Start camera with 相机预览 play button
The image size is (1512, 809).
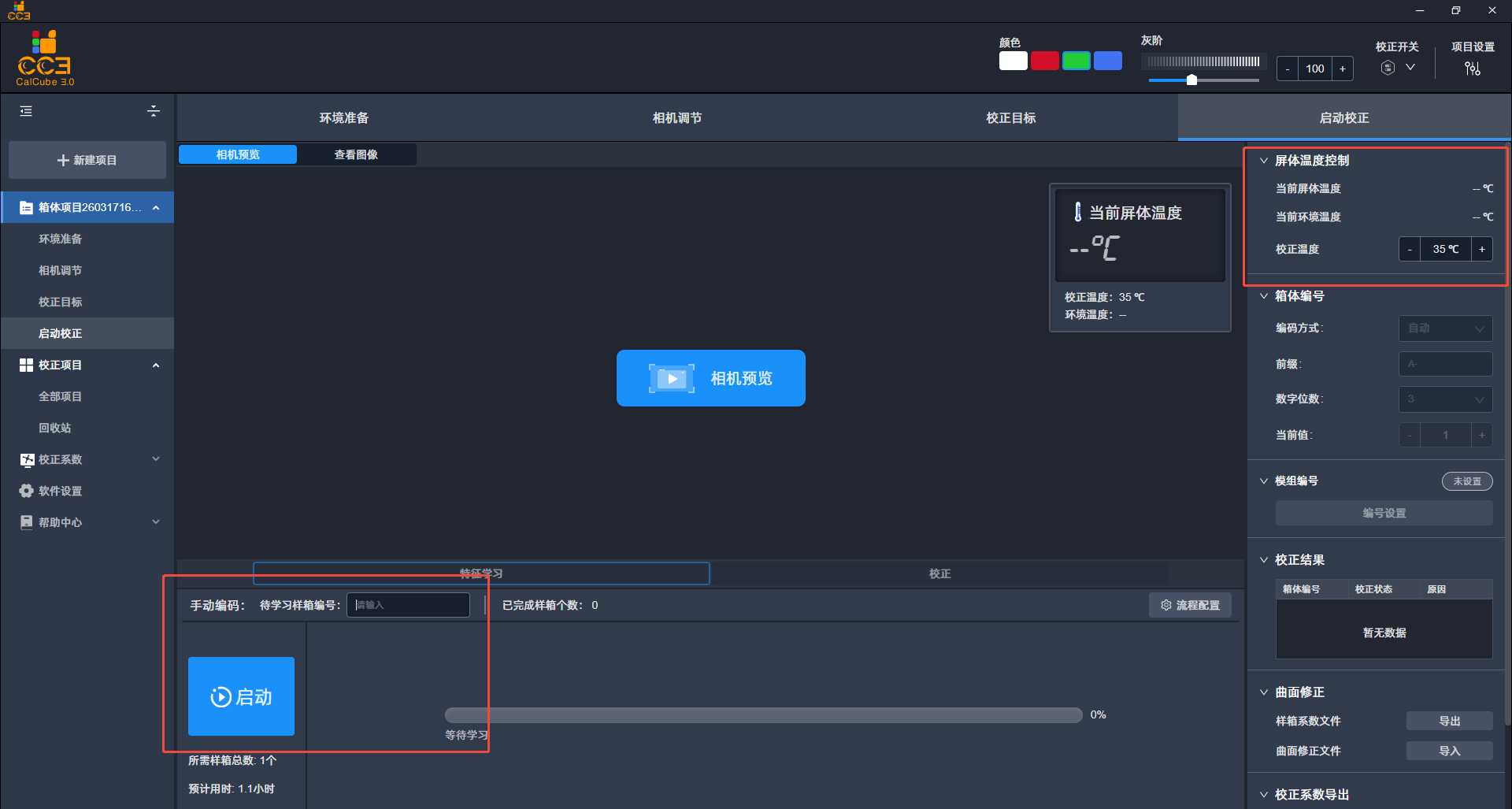(710, 378)
